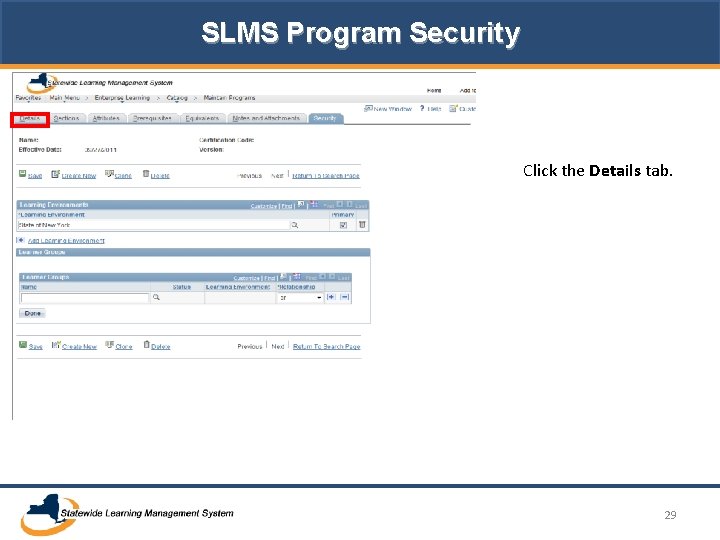Open lookup magnifier next to Name field
720x540 pixels.
click(x=156, y=298)
